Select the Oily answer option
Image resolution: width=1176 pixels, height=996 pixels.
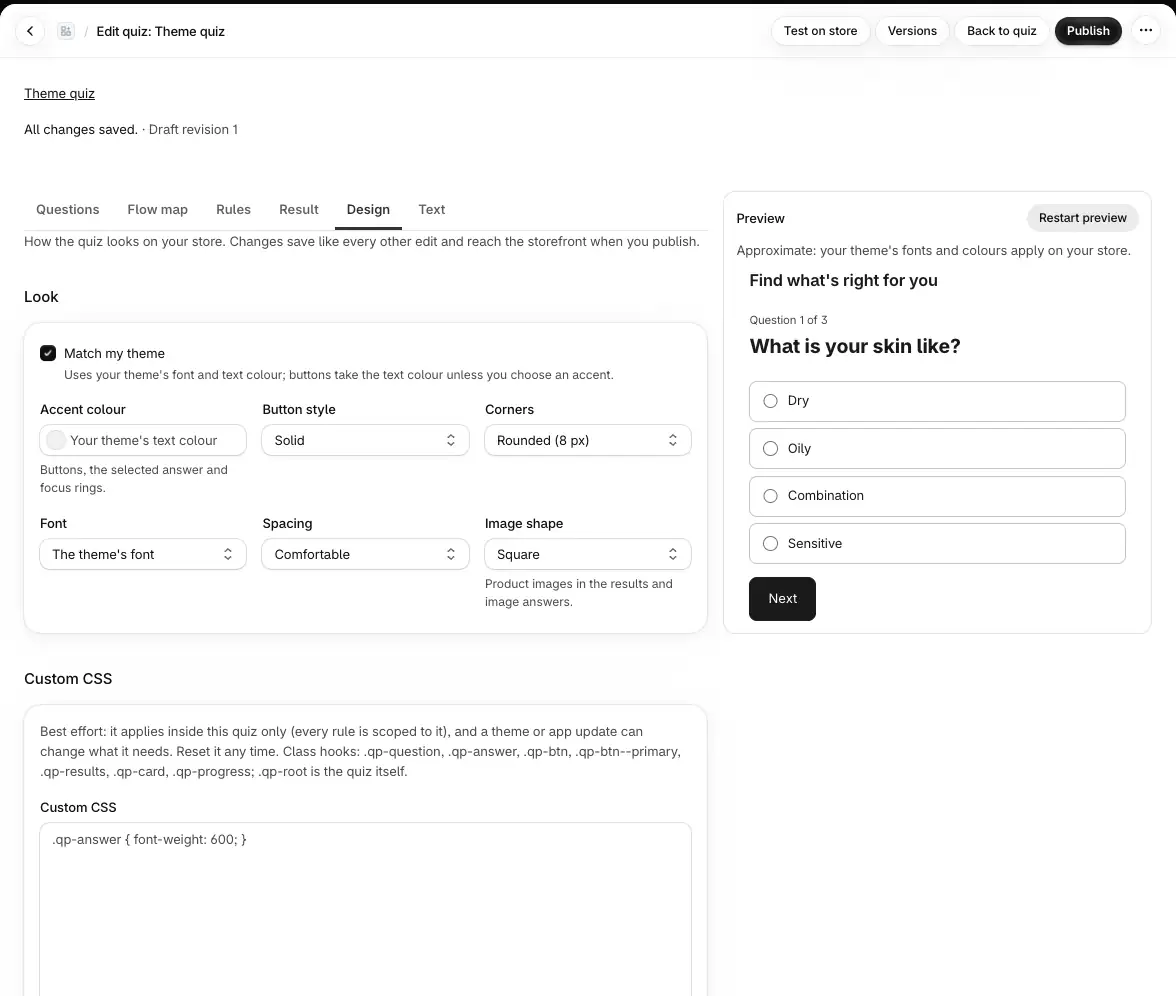[937, 448]
